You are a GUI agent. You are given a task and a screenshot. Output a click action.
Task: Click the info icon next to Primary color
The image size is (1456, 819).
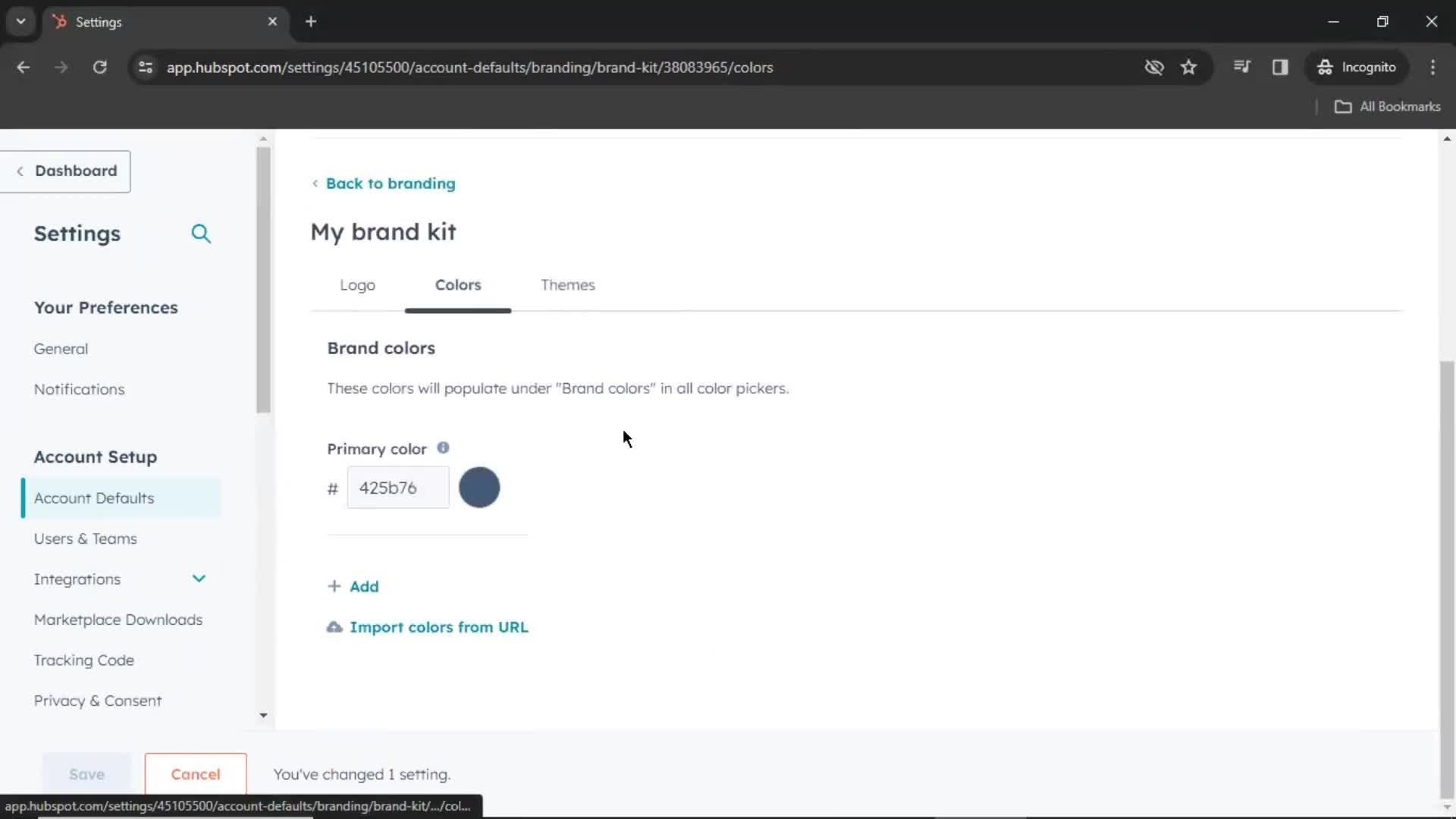point(442,447)
